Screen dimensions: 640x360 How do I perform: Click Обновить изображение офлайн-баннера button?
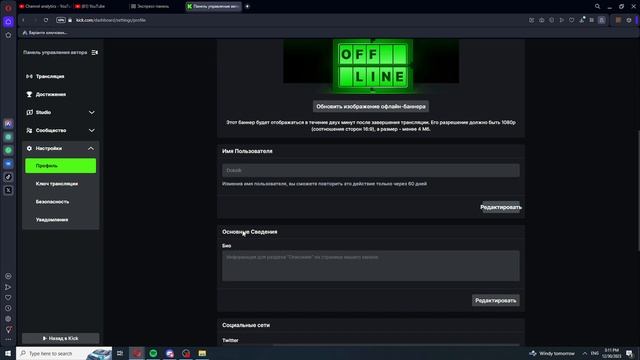click(x=371, y=107)
